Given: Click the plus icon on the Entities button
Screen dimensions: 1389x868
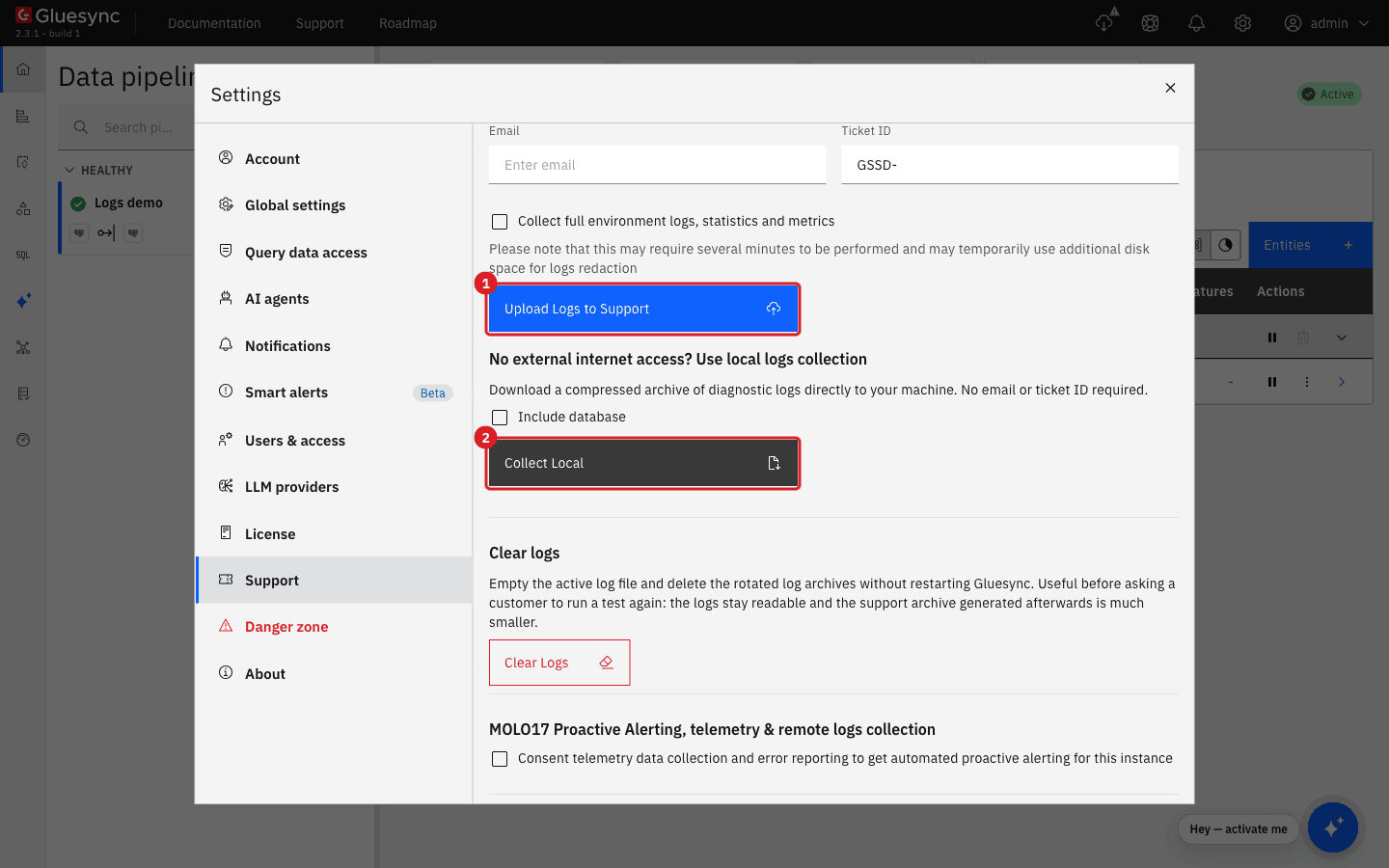Looking at the screenshot, I should click(x=1348, y=245).
